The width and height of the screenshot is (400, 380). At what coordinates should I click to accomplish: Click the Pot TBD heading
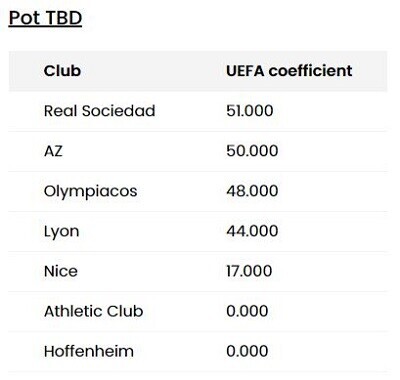(x=45, y=18)
